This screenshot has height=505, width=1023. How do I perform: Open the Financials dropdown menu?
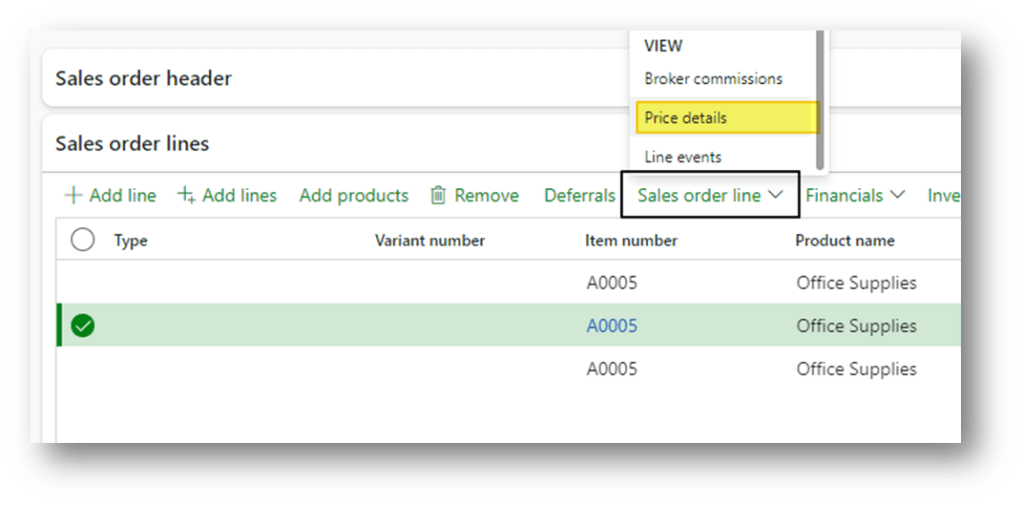tap(855, 196)
